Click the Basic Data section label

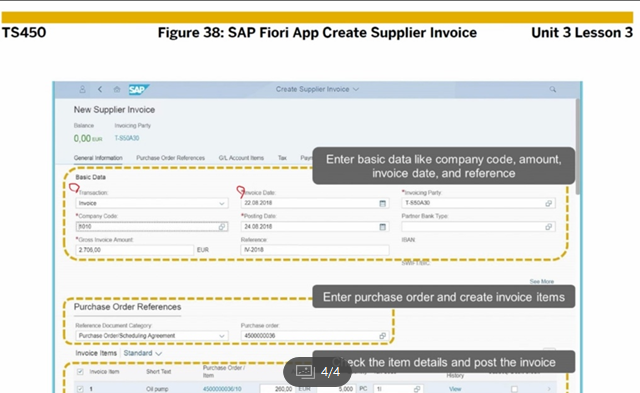91,177
